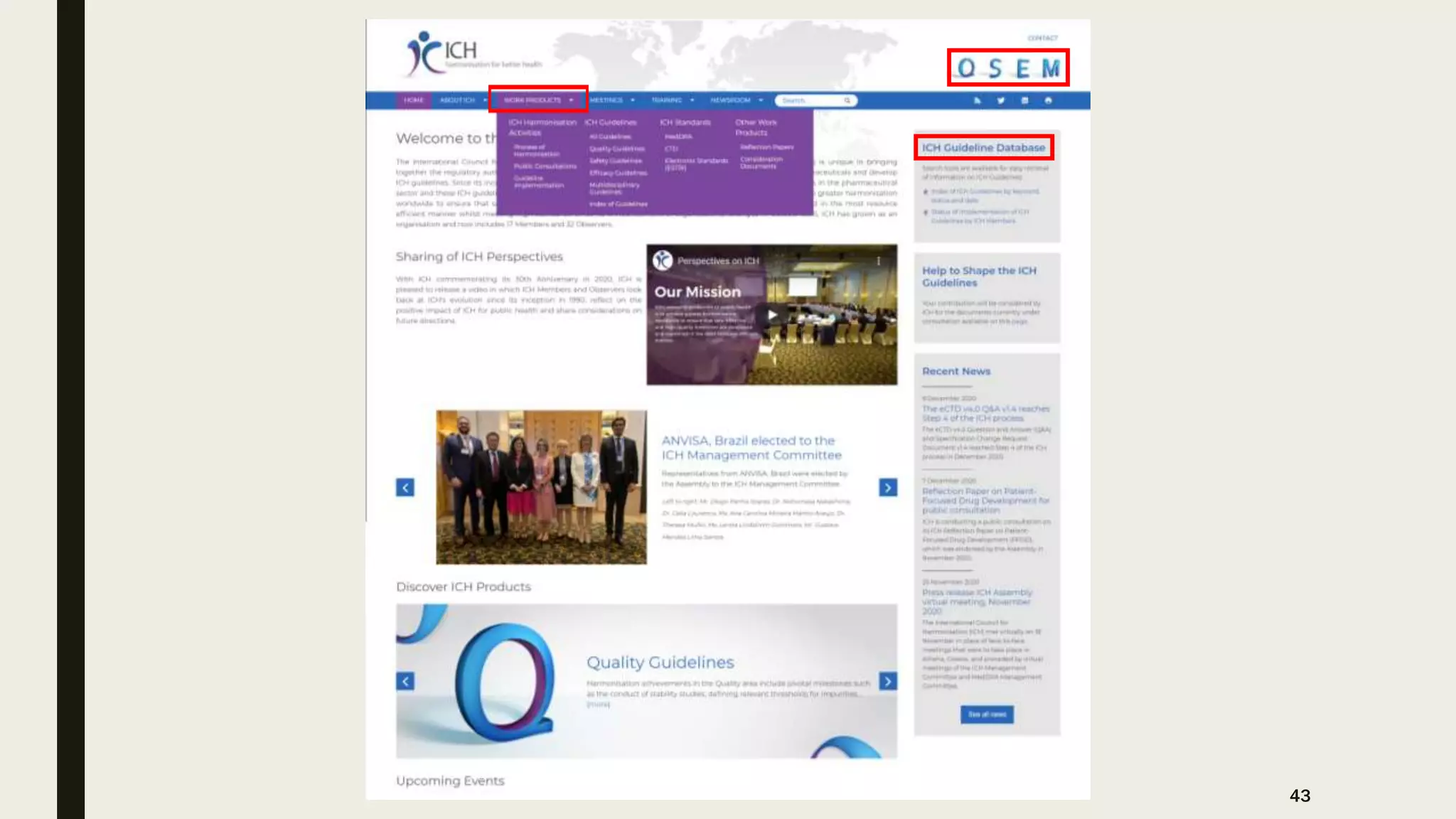Play the Perspectives on ICH video
This screenshot has width=1456, height=819.
tap(772, 315)
